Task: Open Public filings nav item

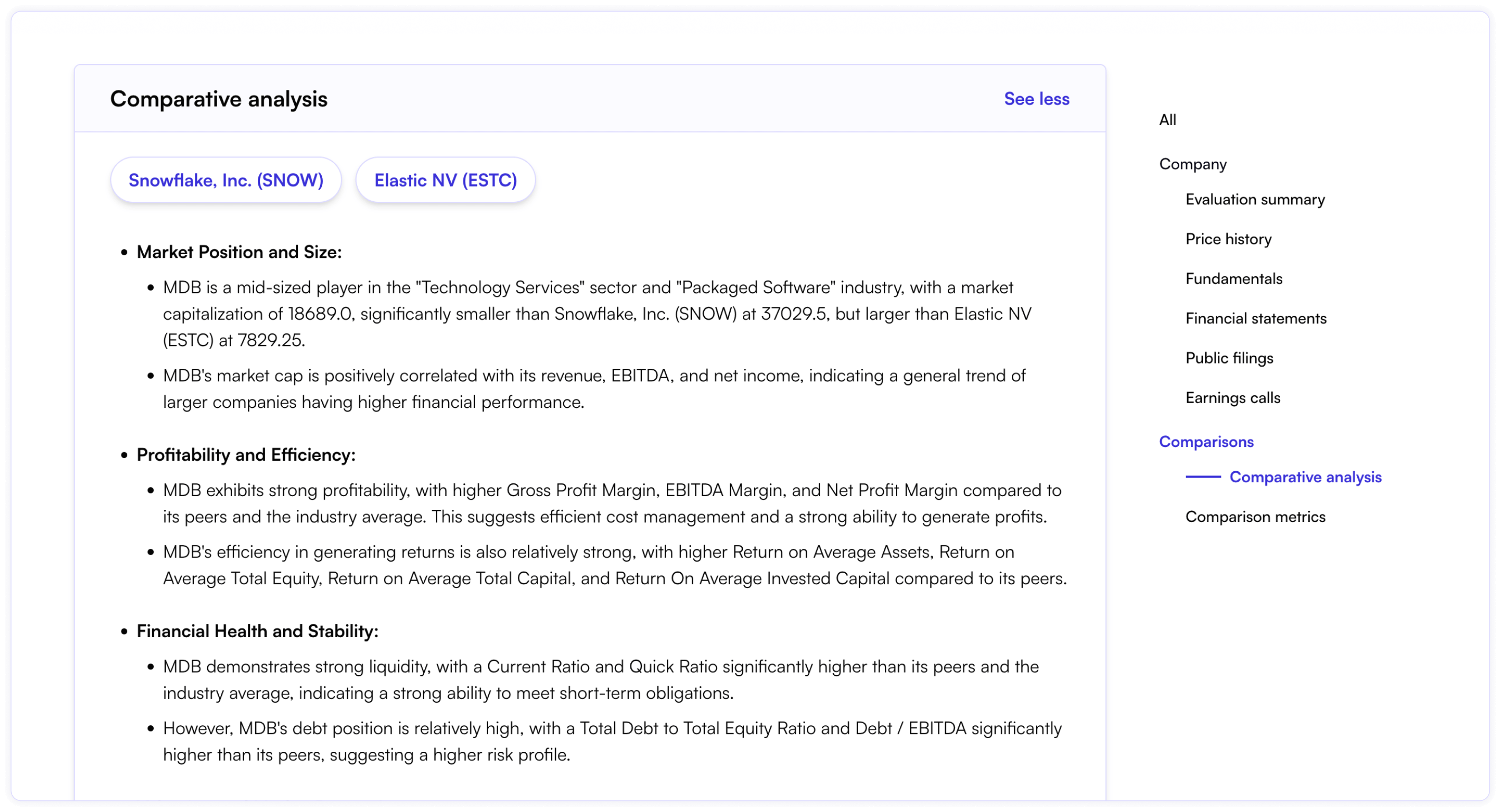Action: tap(1229, 358)
